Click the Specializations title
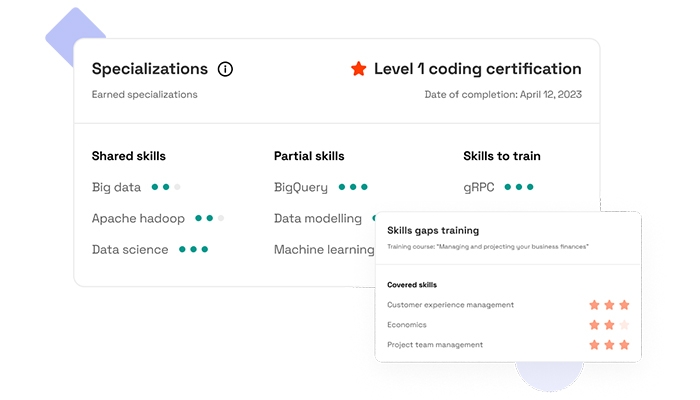Image resolution: width=700 pixels, height=400 pixels. pyautogui.click(x=150, y=69)
